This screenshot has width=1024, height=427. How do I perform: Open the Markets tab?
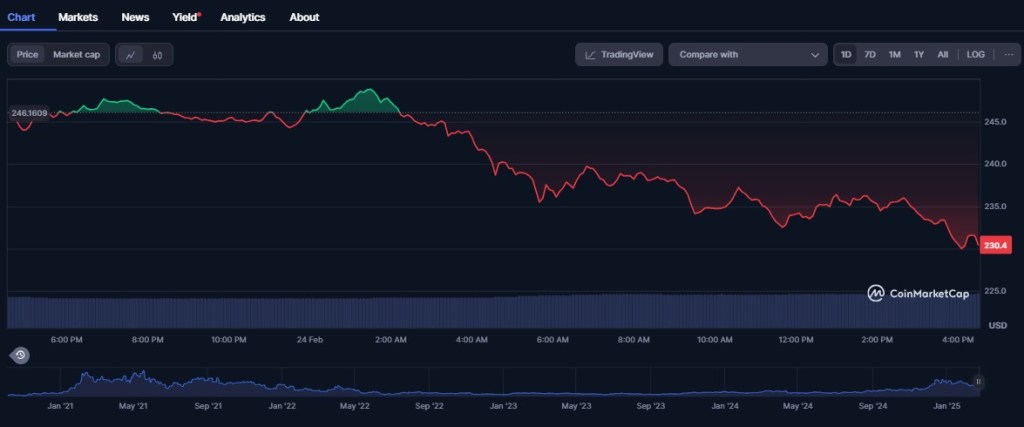pyautogui.click(x=78, y=17)
